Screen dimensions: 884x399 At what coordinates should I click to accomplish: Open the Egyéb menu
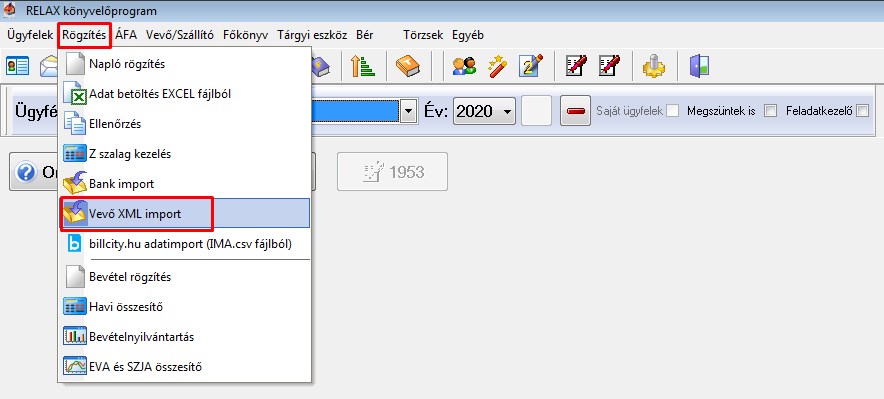pos(467,35)
